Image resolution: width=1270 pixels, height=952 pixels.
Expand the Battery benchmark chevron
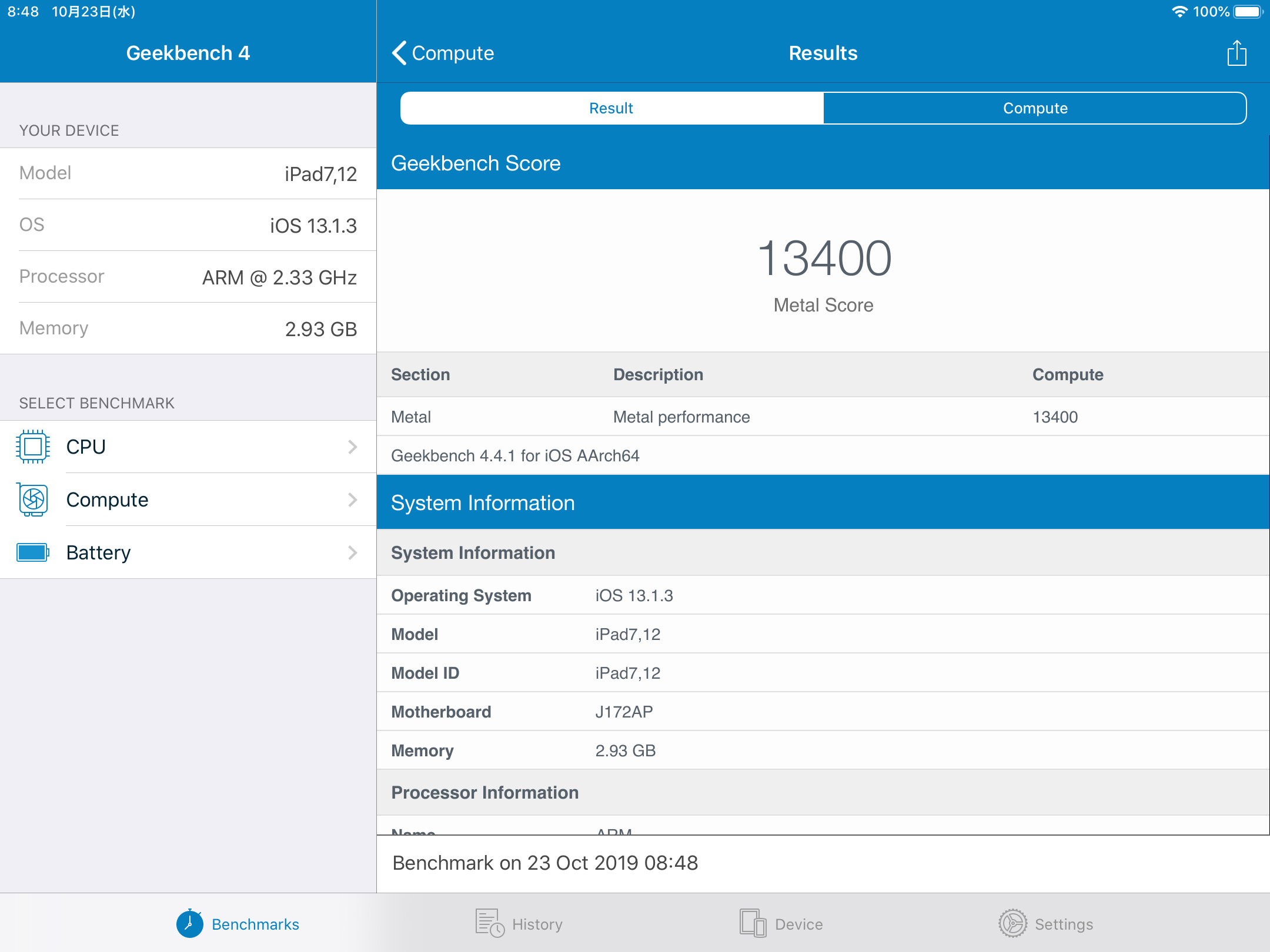[x=352, y=552]
